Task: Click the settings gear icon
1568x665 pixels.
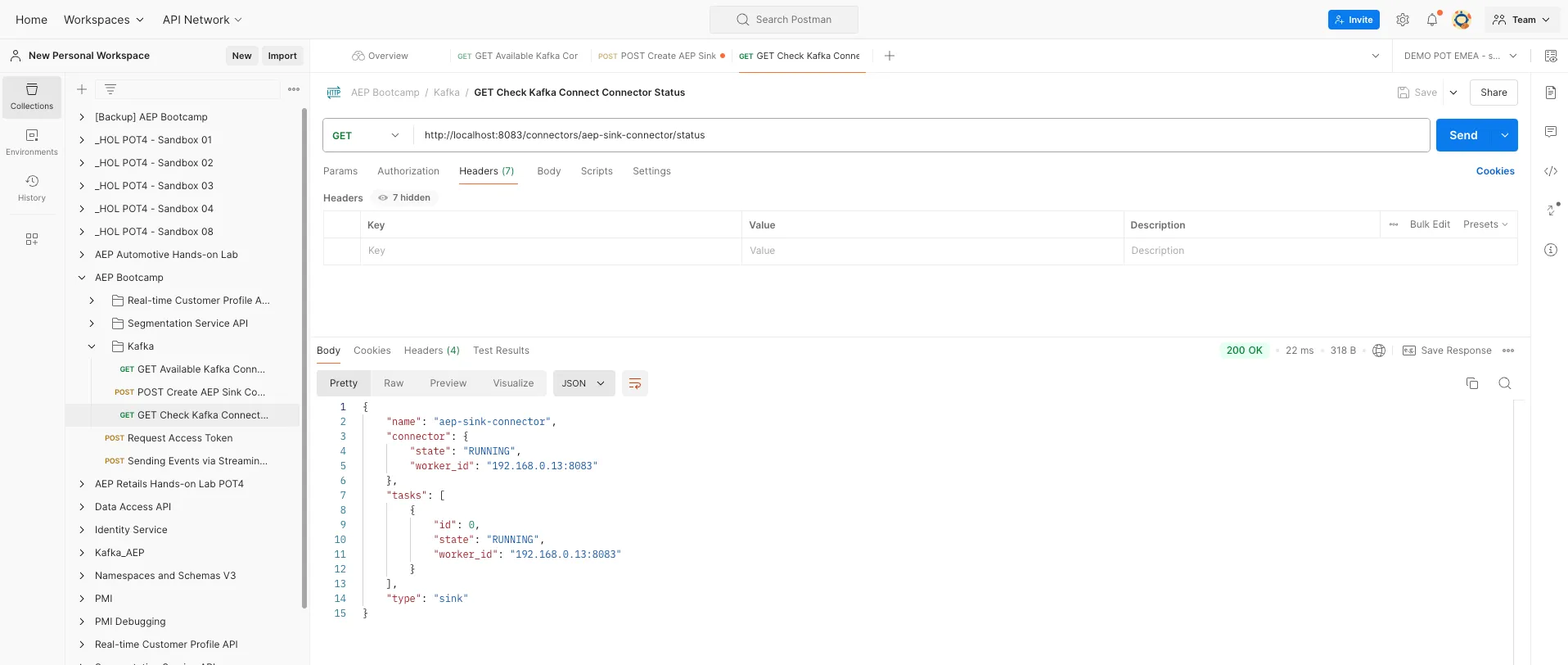Action: tap(1403, 20)
